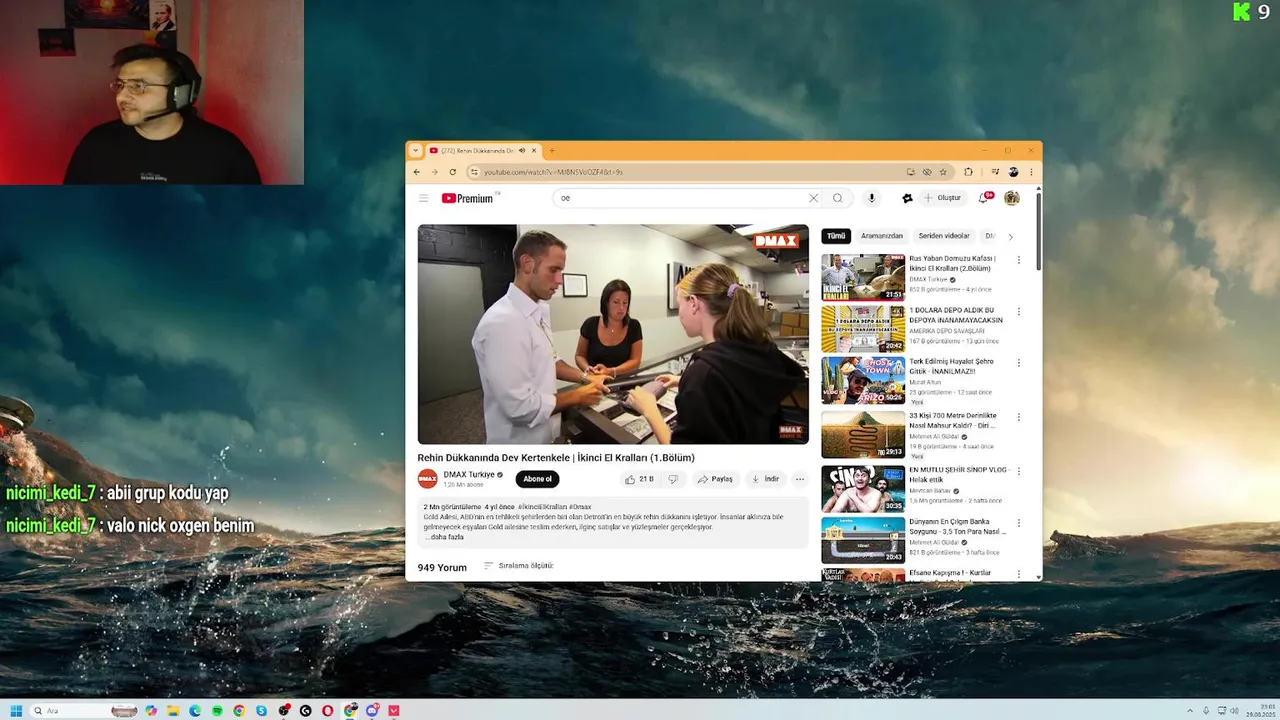Show hidden system tray icons chevron
The image size is (1280, 720).
tap(1189, 711)
